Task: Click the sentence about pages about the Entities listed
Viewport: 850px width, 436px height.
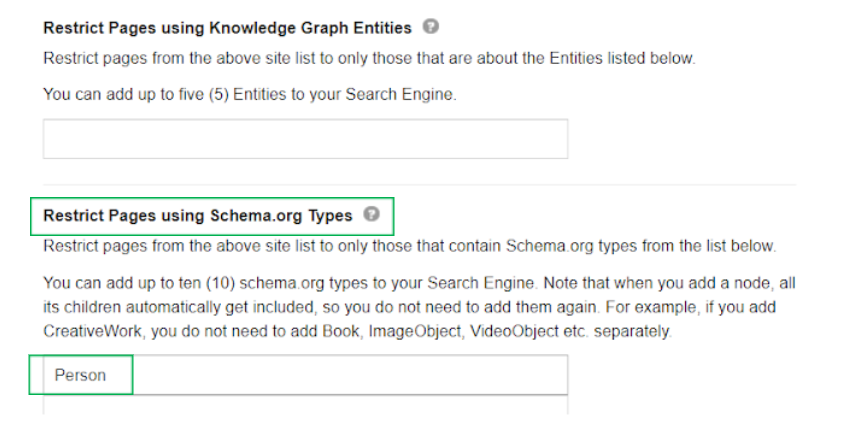Action: pos(369,58)
